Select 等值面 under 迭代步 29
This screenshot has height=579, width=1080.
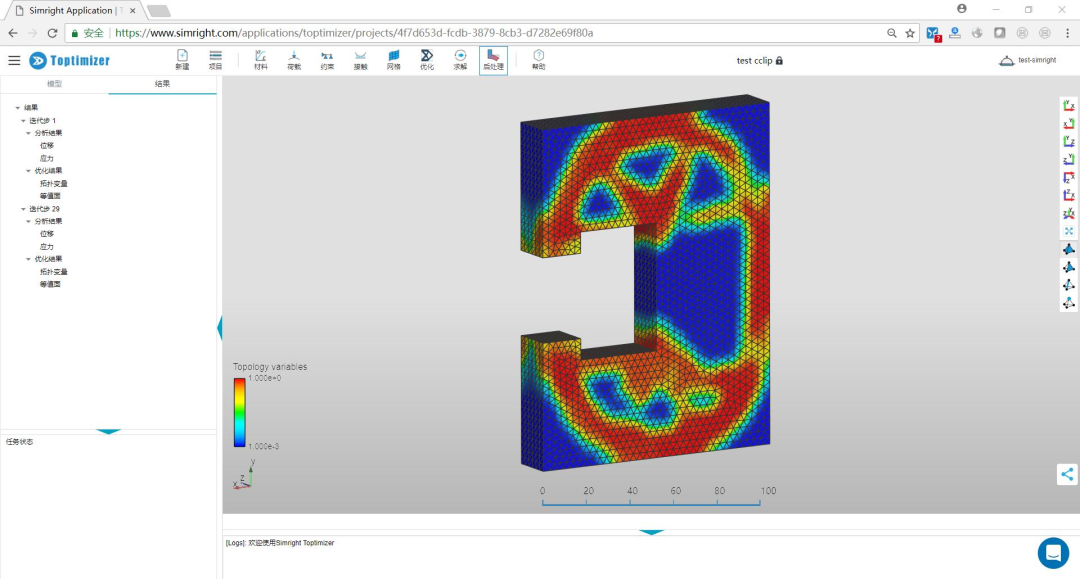[x=50, y=284]
